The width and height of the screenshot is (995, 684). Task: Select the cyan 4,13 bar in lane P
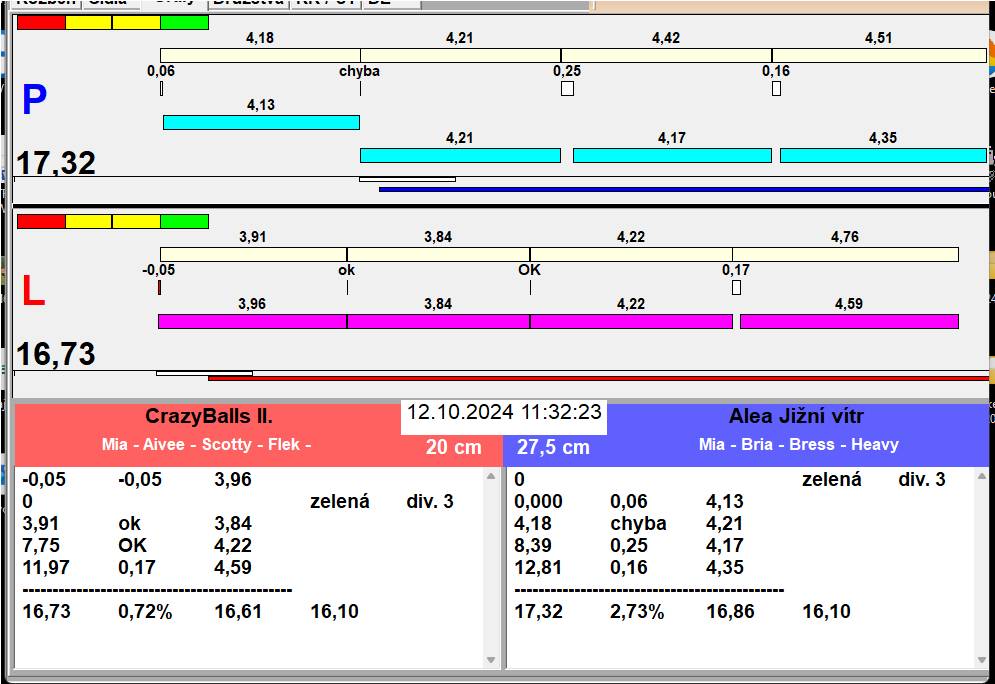click(x=261, y=122)
